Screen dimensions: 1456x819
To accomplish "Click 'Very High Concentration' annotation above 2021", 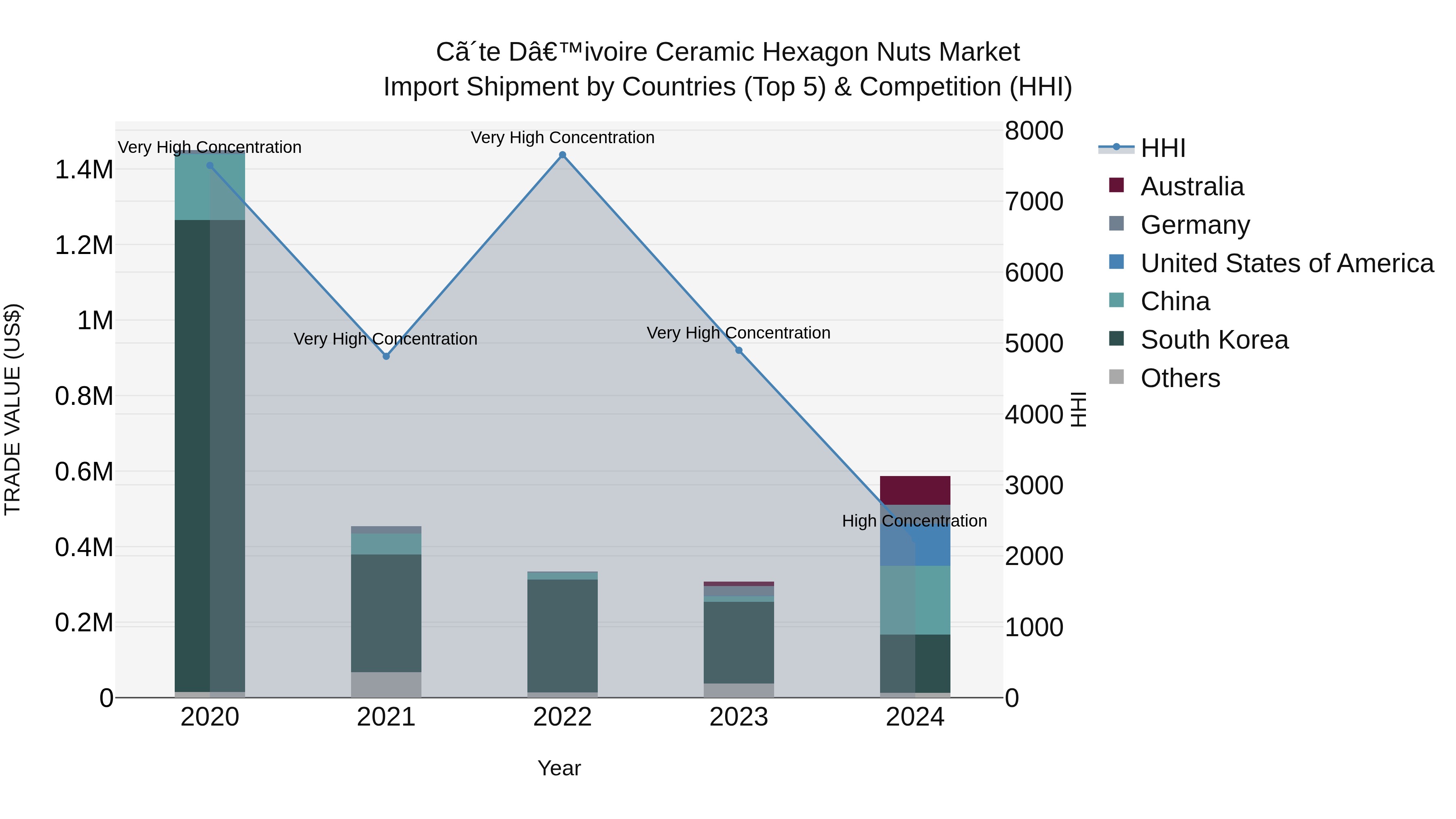I will [385, 339].
